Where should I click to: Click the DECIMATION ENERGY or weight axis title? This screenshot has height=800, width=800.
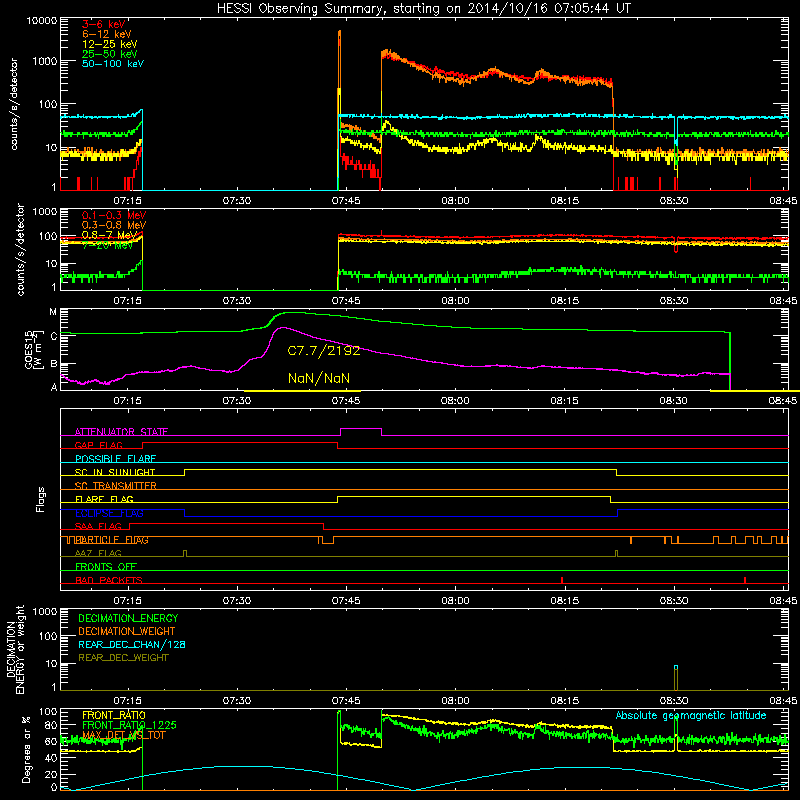click(15, 649)
